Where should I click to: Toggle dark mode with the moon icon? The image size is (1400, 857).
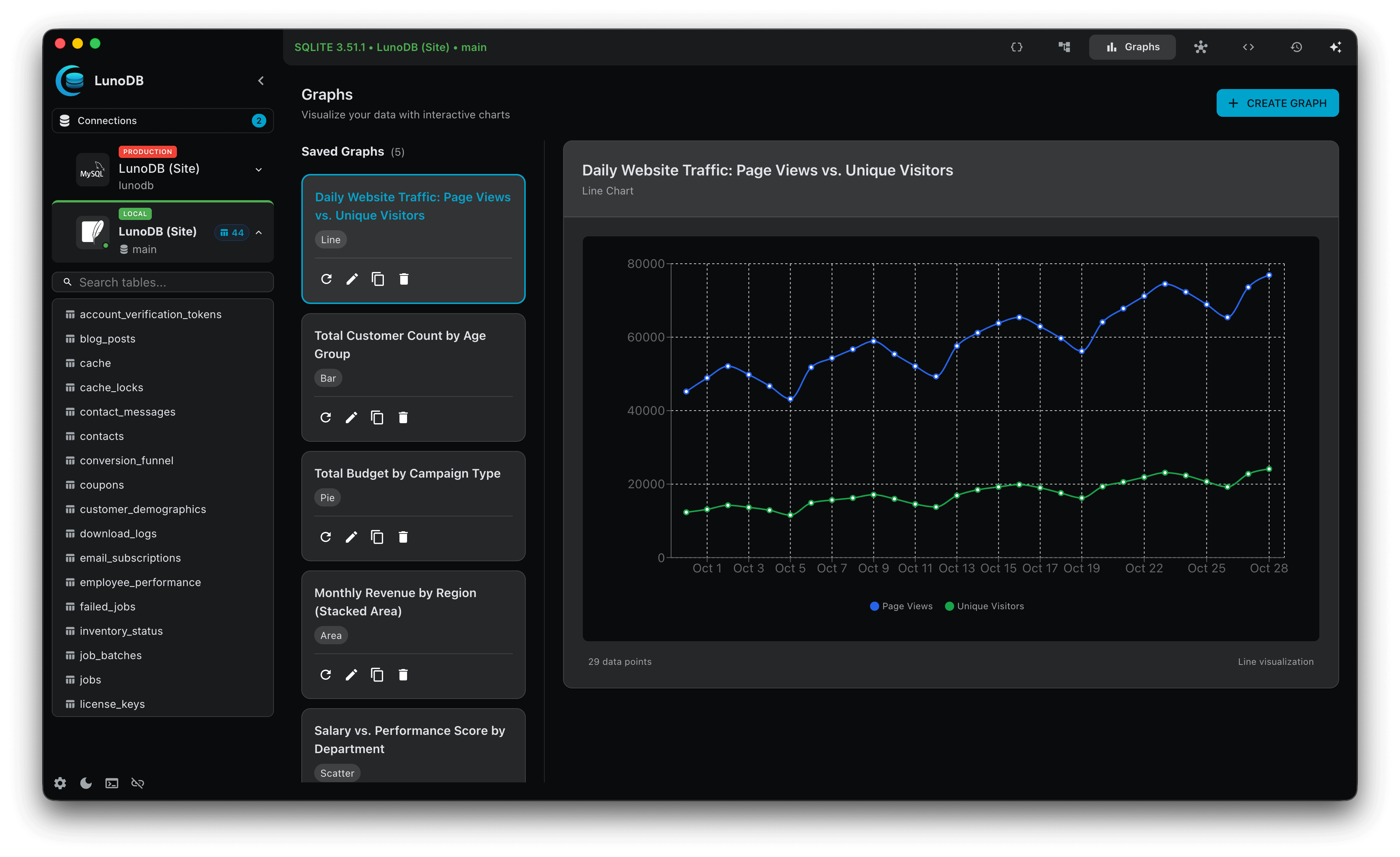(86, 782)
